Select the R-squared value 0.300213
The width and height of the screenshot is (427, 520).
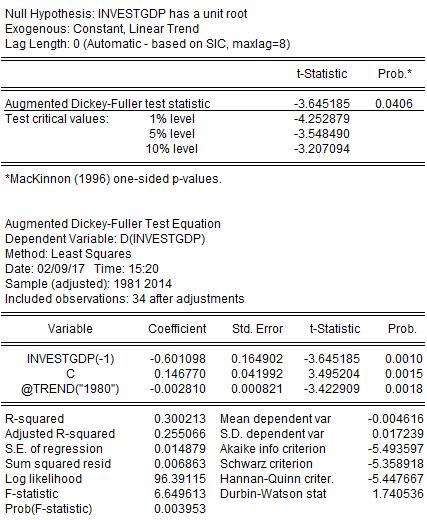point(180,419)
